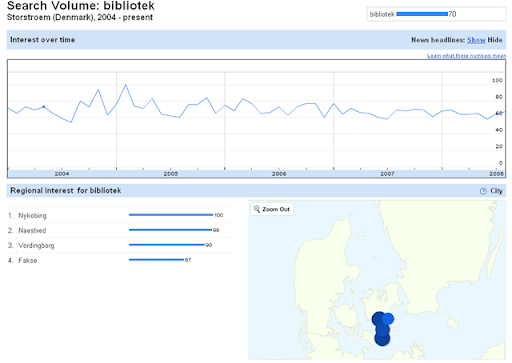Click the Zoom Out magnifier icon
The height and width of the screenshot is (363, 512).
pyautogui.click(x=257, y=209)
